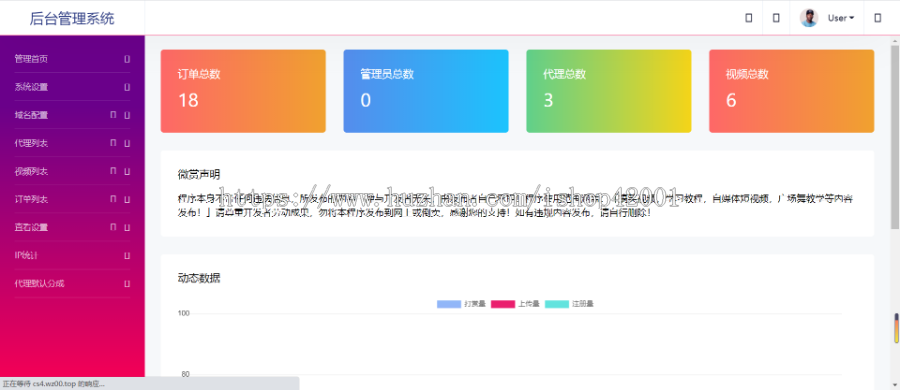Click the icon glyph in 代理默认分成 row

pyautogui.click(x=127, y=284)
